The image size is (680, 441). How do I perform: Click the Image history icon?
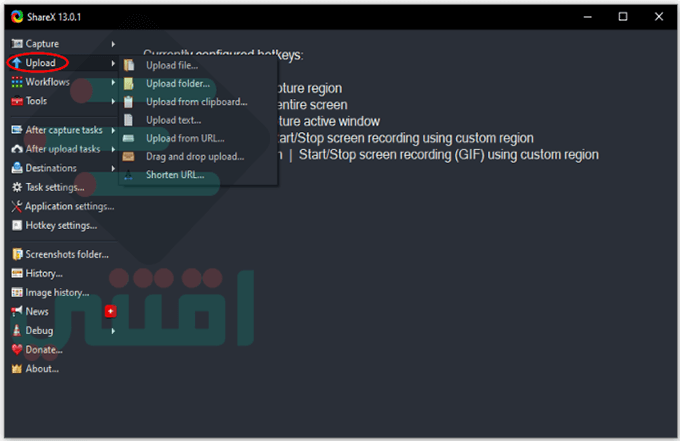coord(17,293)
